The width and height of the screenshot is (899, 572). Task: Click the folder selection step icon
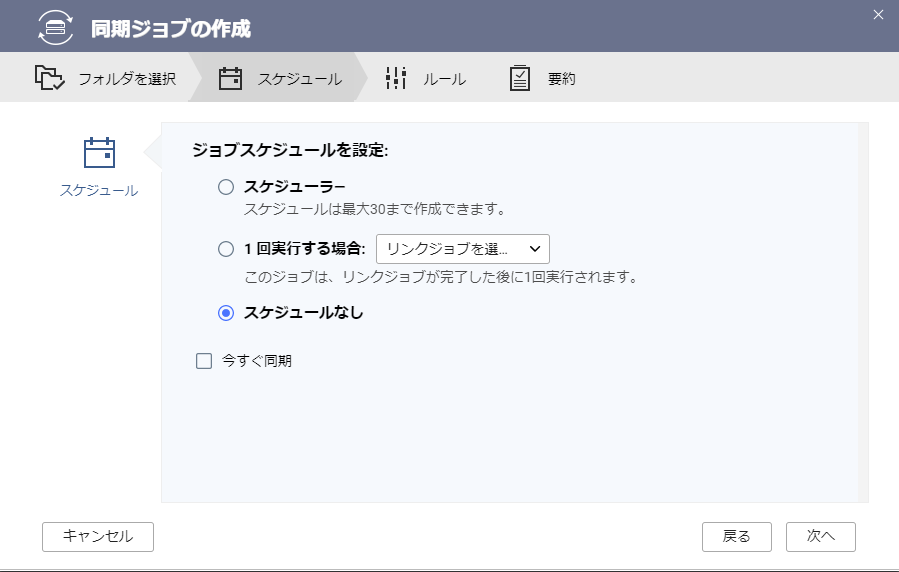tap(49, 77)
